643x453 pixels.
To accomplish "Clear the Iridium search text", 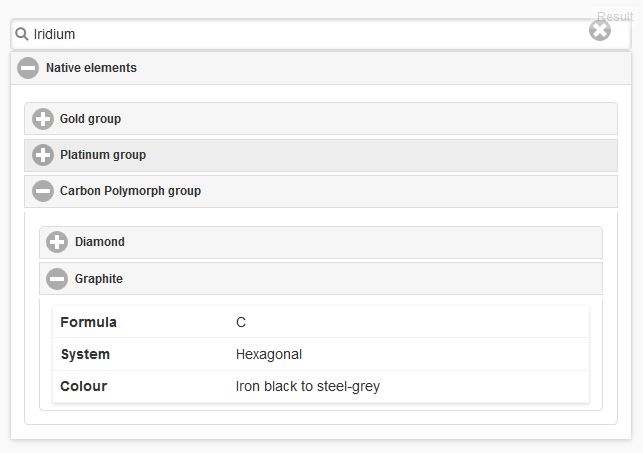I will click(x=599, y=31).
